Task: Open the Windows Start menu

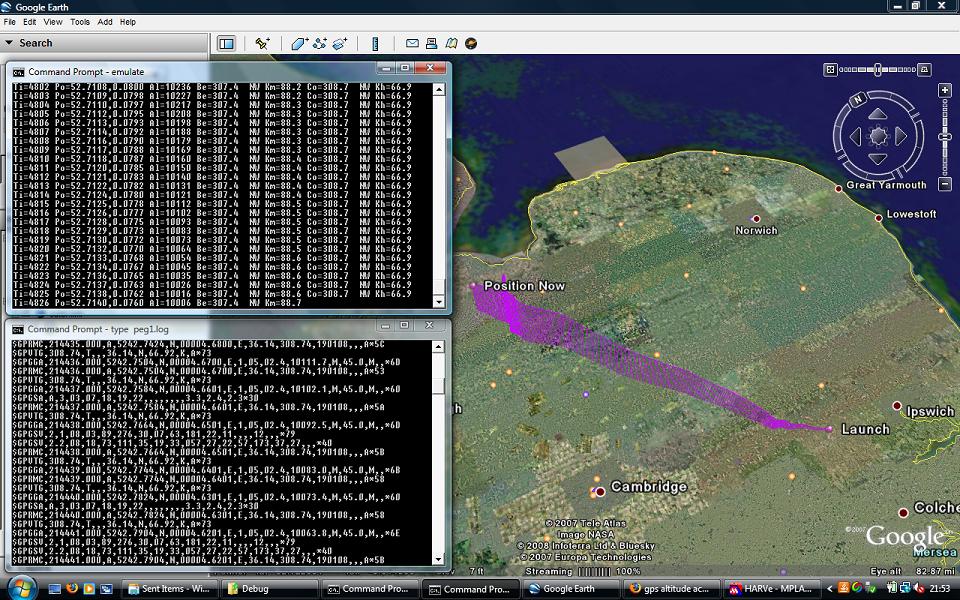Action: 22,588
